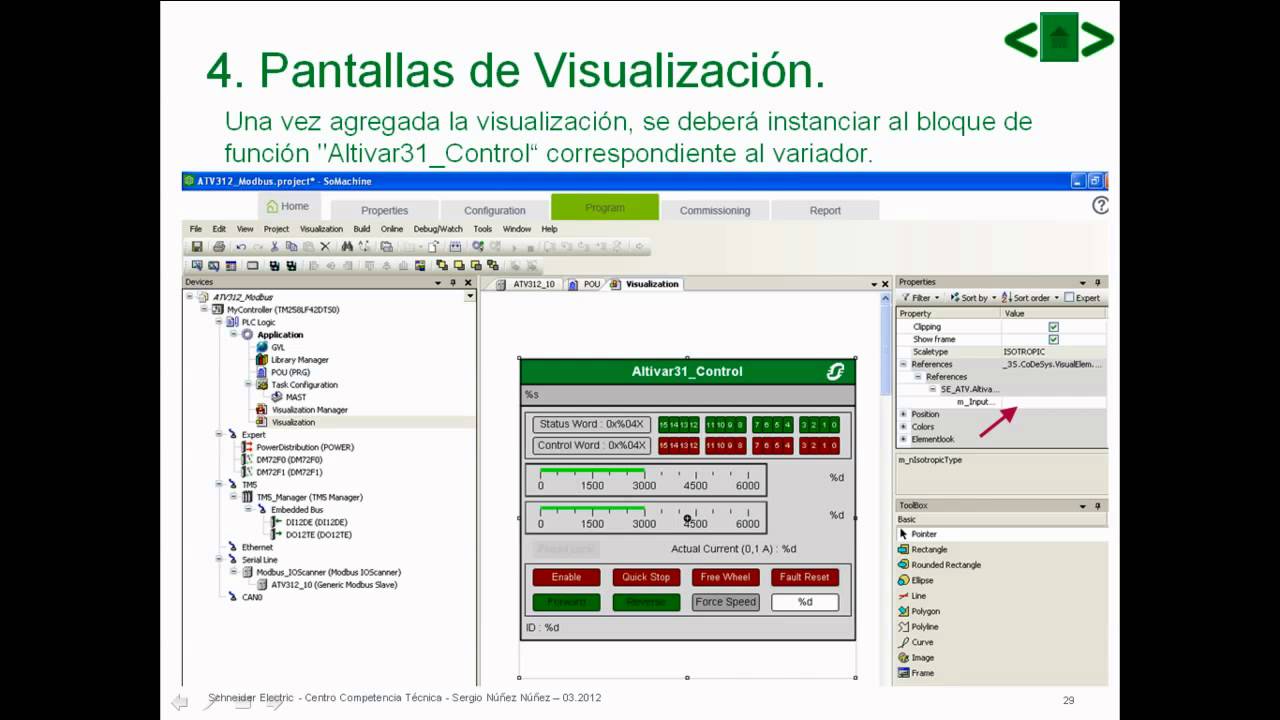Image resolution: width=1280 pixels, height=720 pixels.
Task: Collapse the top-level References property group
Action: [x=903, y=364]
